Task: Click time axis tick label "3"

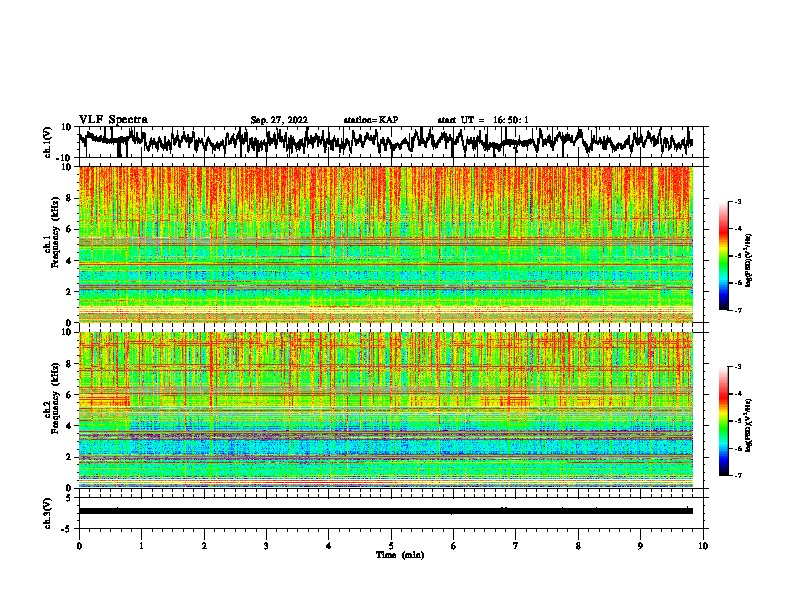Action: (x=266, y=546)
